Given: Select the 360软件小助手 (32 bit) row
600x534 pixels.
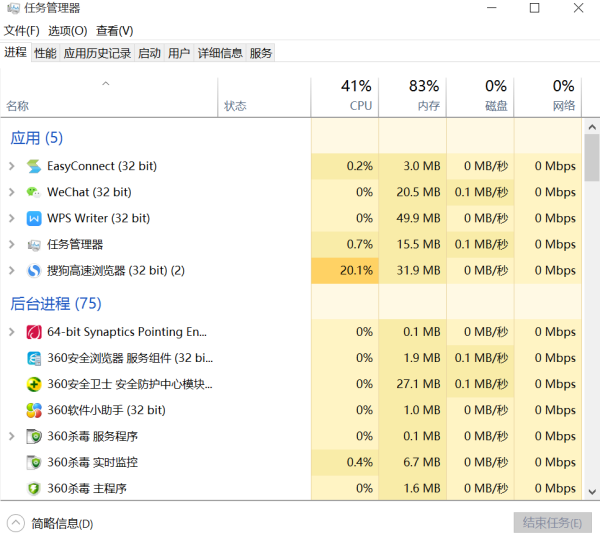Looking at the screenshot, I should pos(291,410).
